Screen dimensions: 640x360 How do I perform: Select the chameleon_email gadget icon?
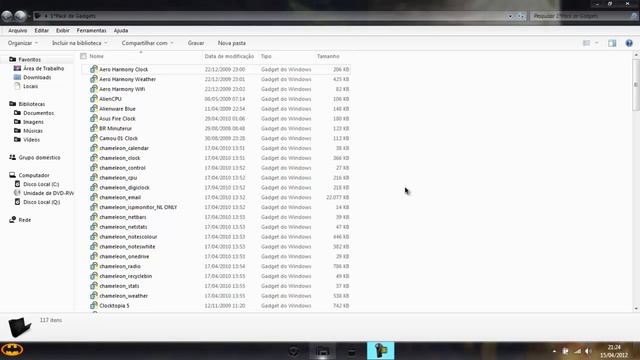(x=94, y=197)
